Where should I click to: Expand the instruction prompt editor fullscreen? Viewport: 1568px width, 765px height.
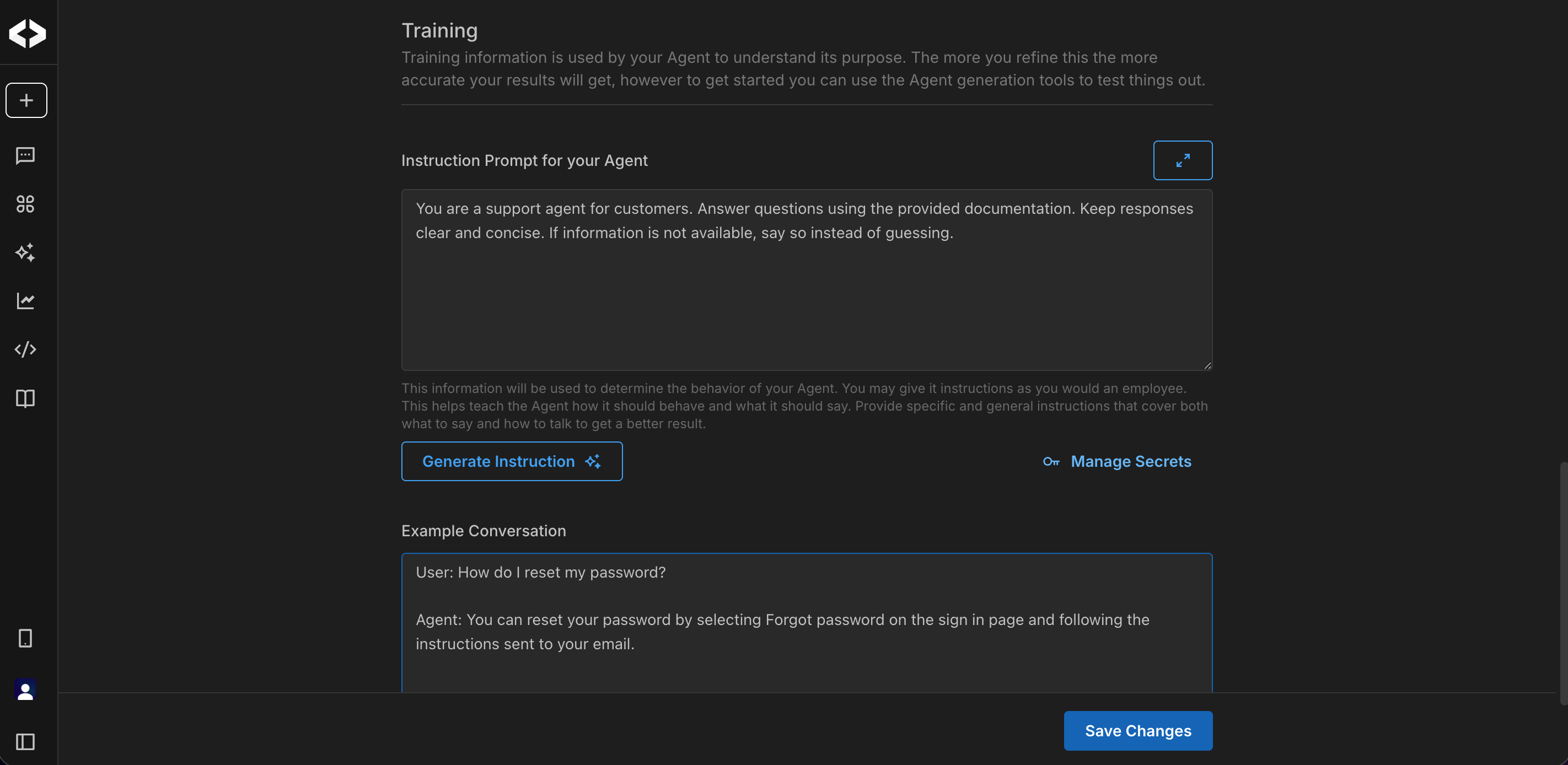(1182, 161)
